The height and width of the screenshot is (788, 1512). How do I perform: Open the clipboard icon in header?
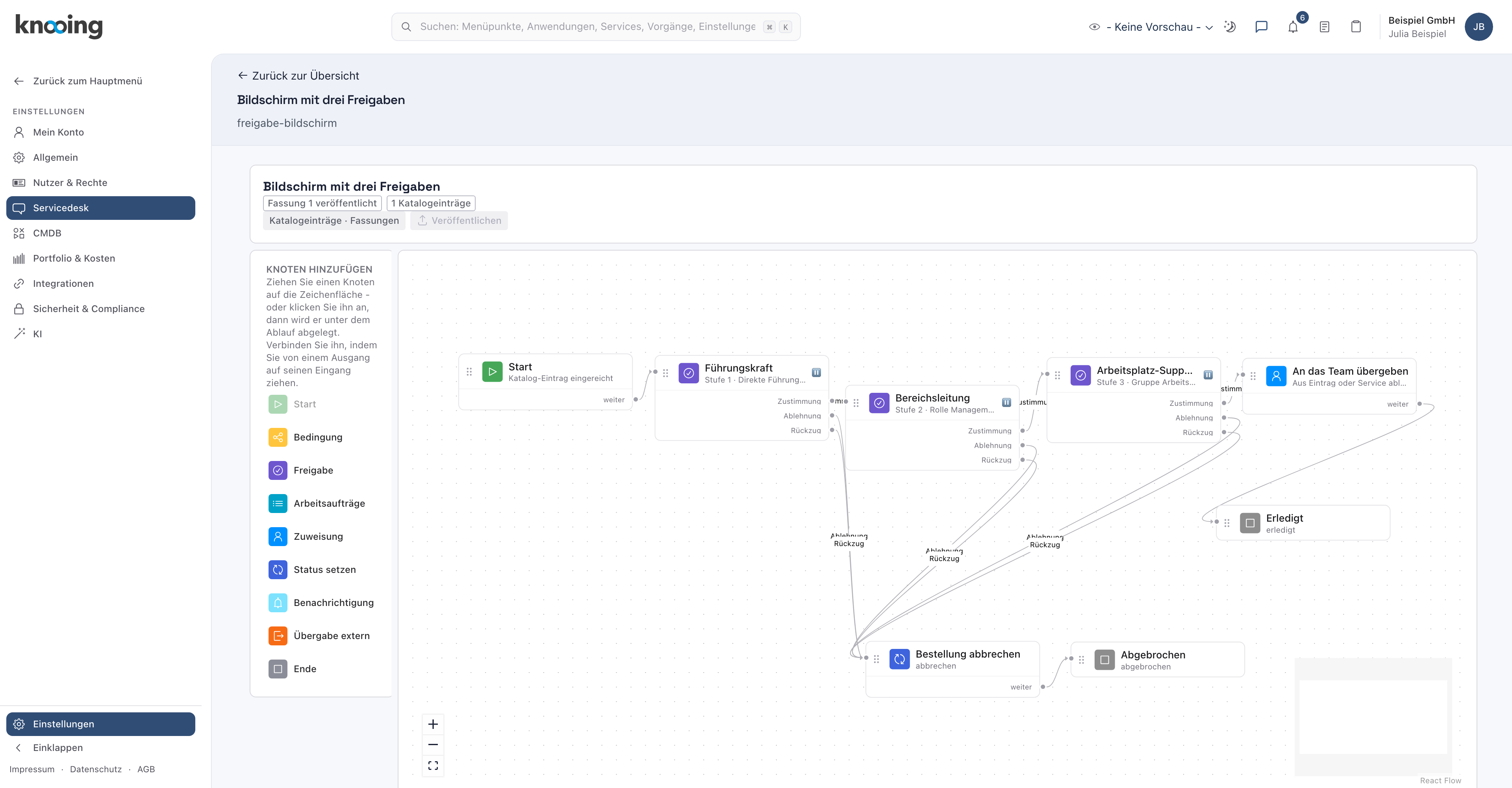1356,27
